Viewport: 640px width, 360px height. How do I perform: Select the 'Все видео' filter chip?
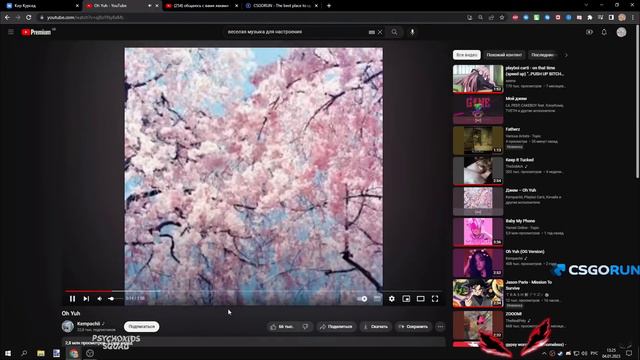coord(467,55)
